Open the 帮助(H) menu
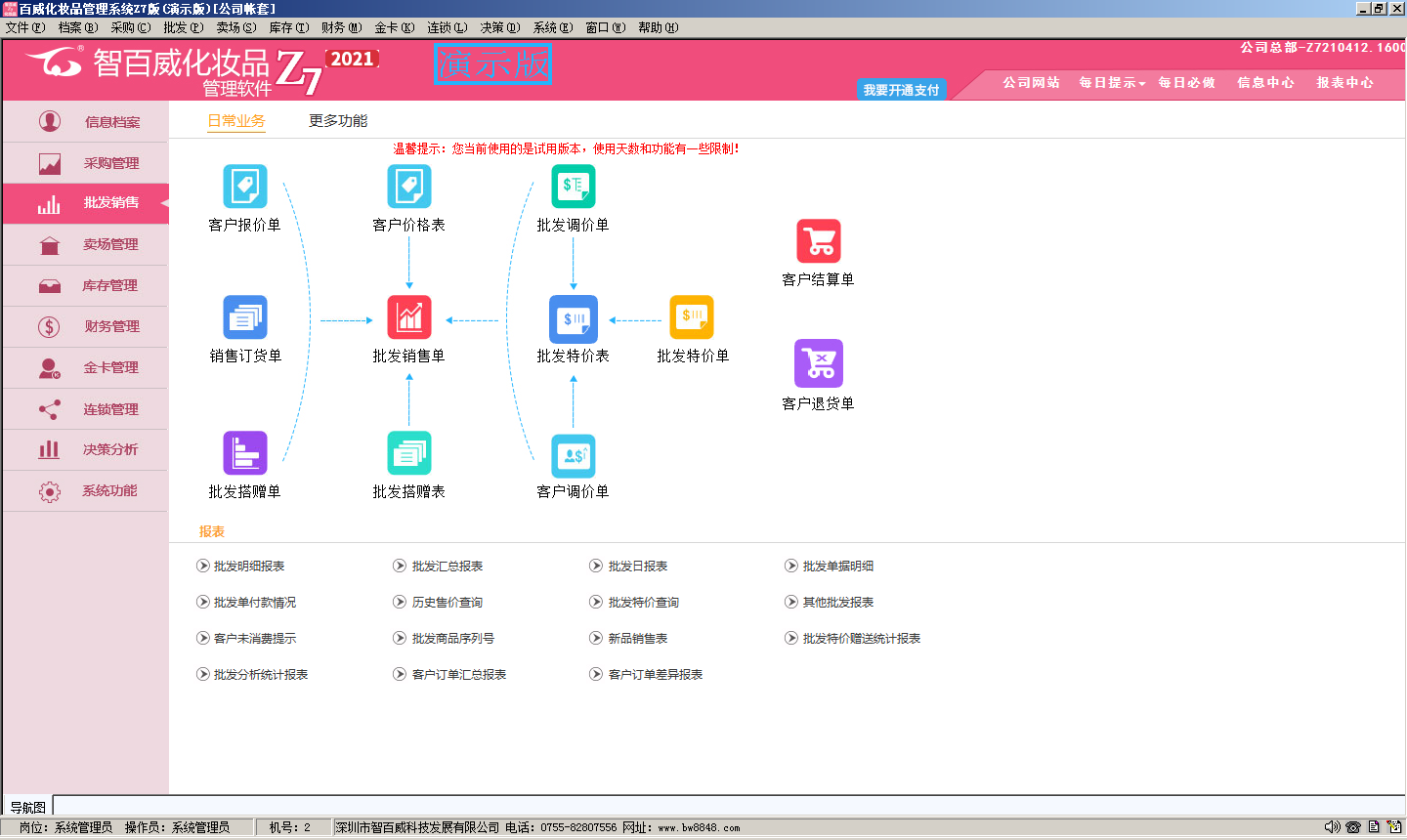This screenshot has width=1407, height=840. click(x=659, y=27)
